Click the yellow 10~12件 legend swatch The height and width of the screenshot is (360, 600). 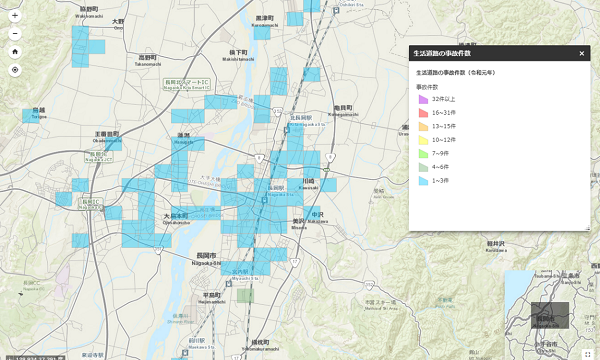coord(423,140)
